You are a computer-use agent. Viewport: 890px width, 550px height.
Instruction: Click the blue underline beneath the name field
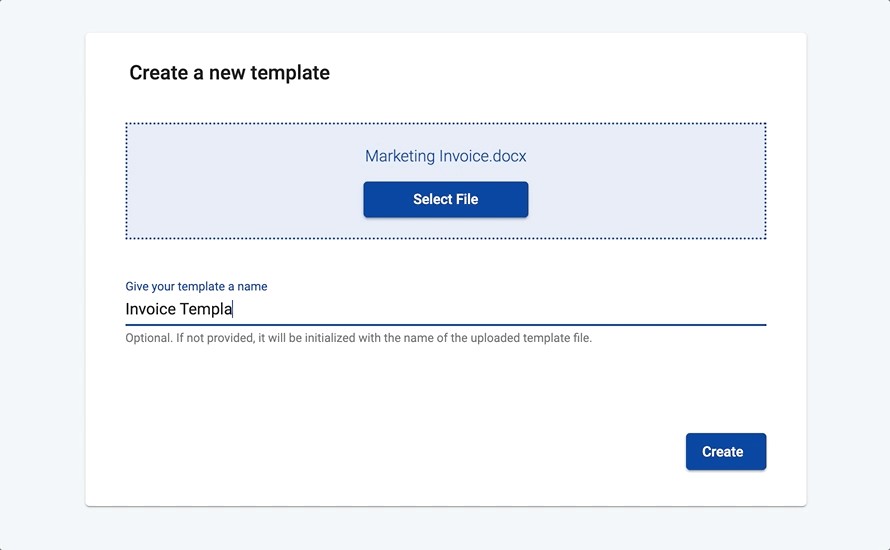(x=446, y=325)
